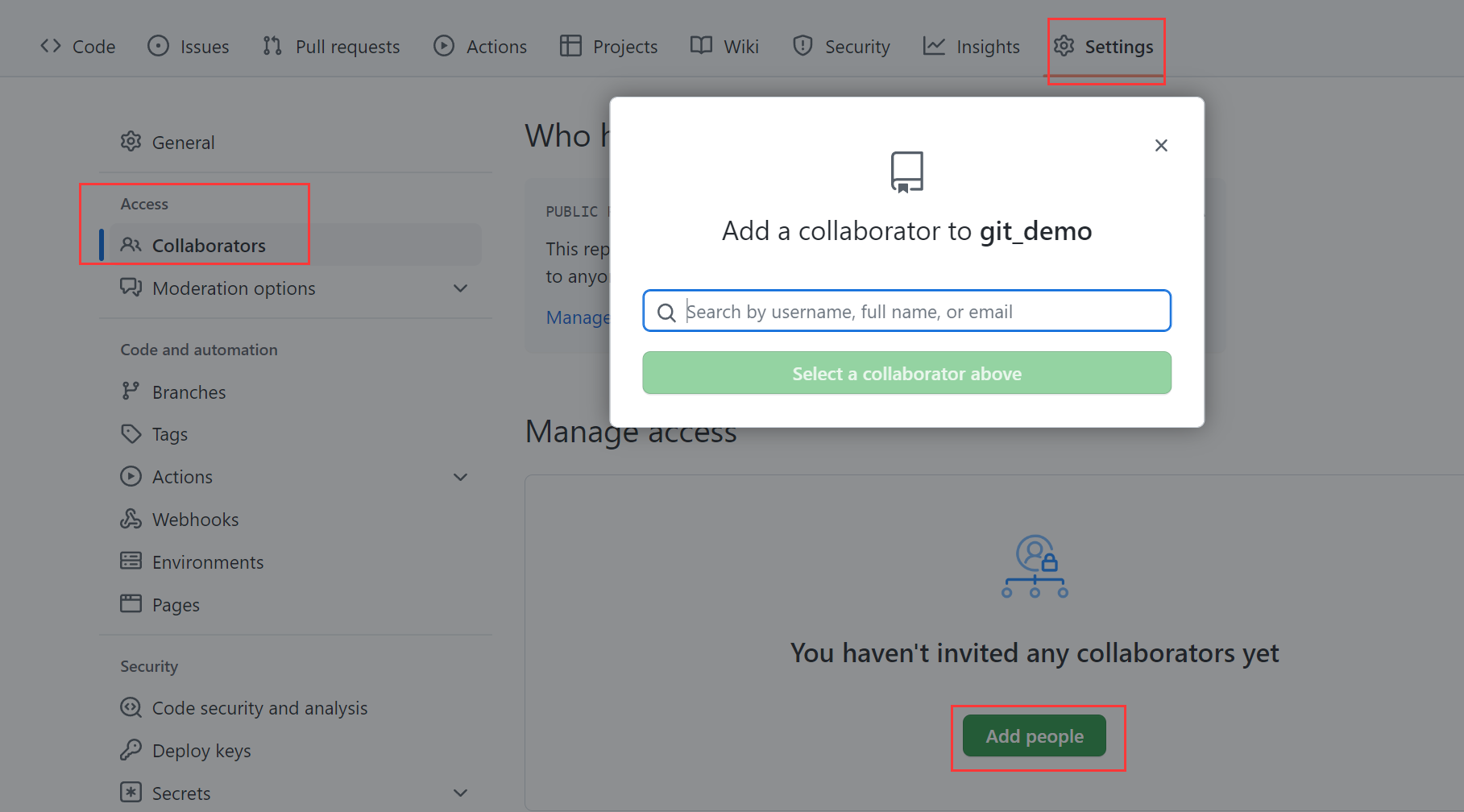
Task: Expand the sidebar Actions chevron
Action: pyautogui.click(x=461, y=477)
